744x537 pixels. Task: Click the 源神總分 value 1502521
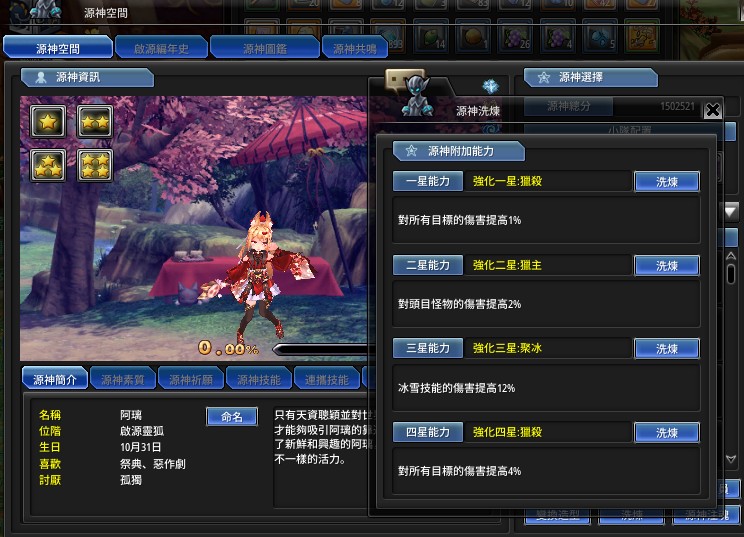pos(677,106)
